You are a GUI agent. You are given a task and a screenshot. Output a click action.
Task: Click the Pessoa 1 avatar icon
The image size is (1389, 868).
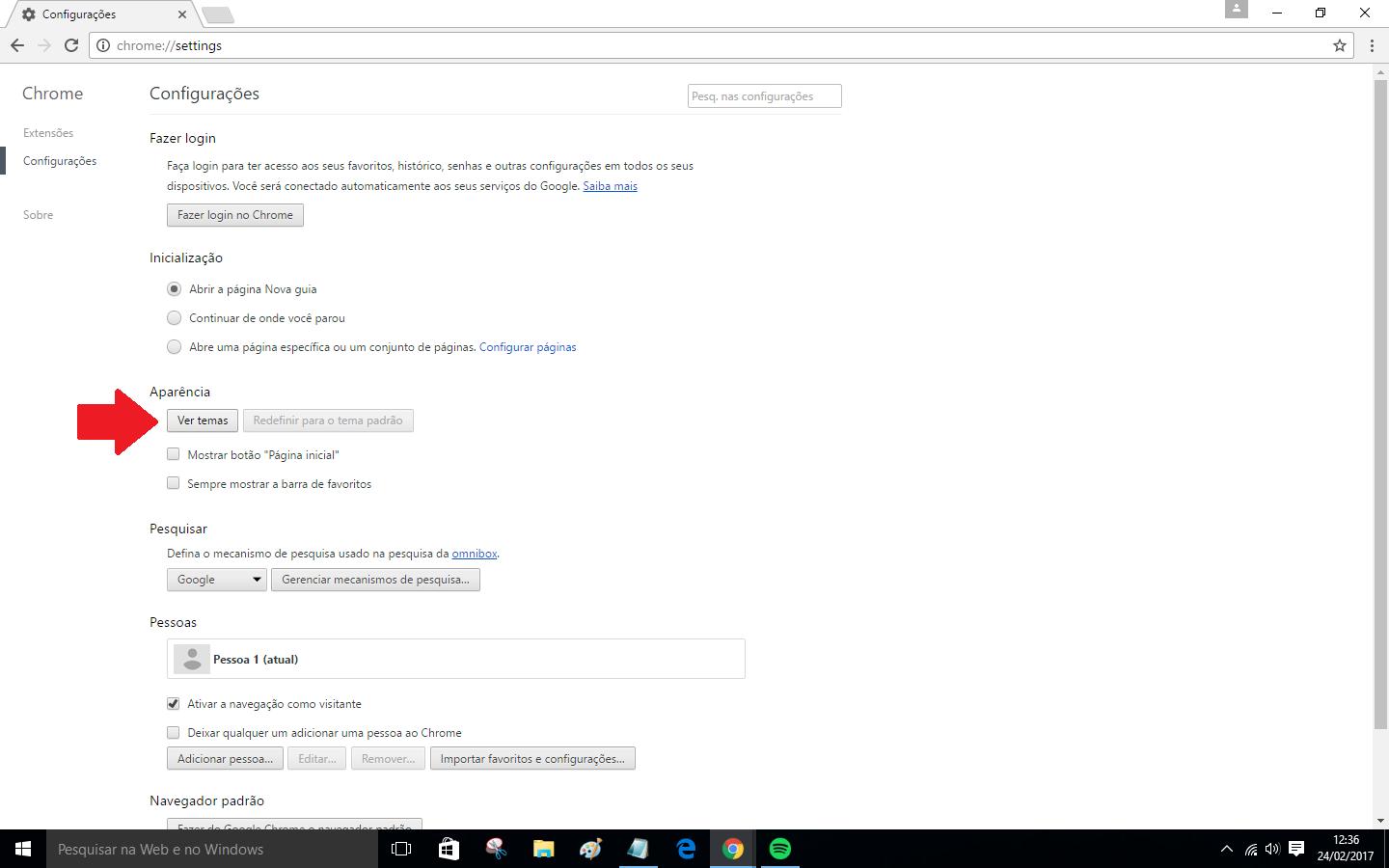191,659
